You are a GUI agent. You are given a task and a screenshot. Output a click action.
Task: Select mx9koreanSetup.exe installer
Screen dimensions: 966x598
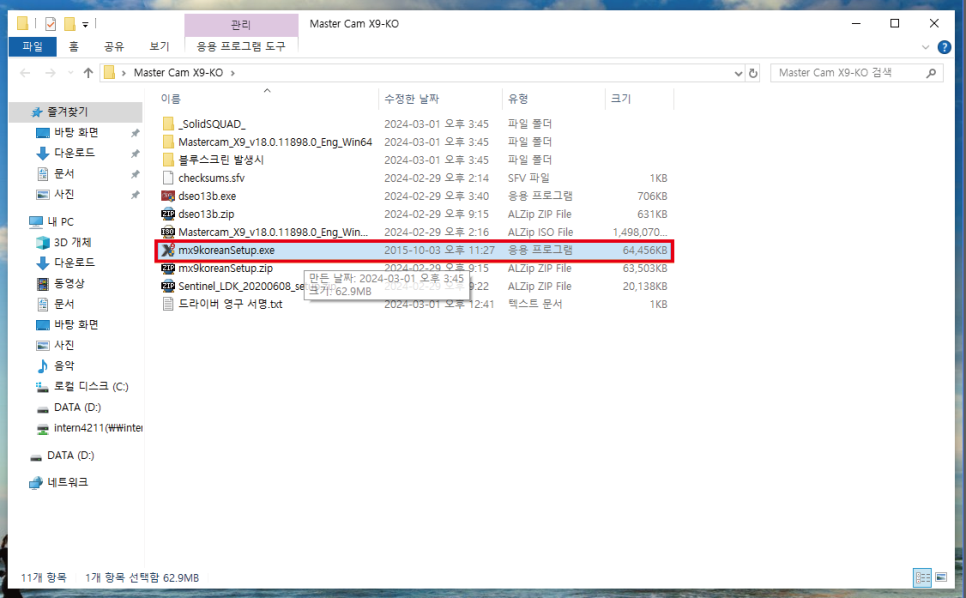click(x=226, y=250)
